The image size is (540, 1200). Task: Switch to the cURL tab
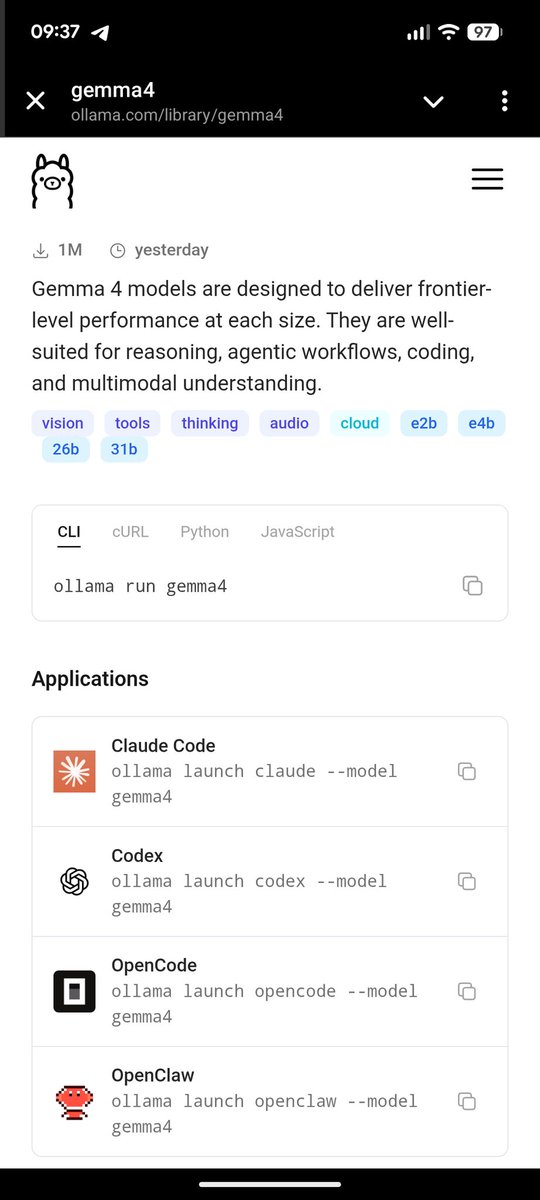click(x=130, y=532)
